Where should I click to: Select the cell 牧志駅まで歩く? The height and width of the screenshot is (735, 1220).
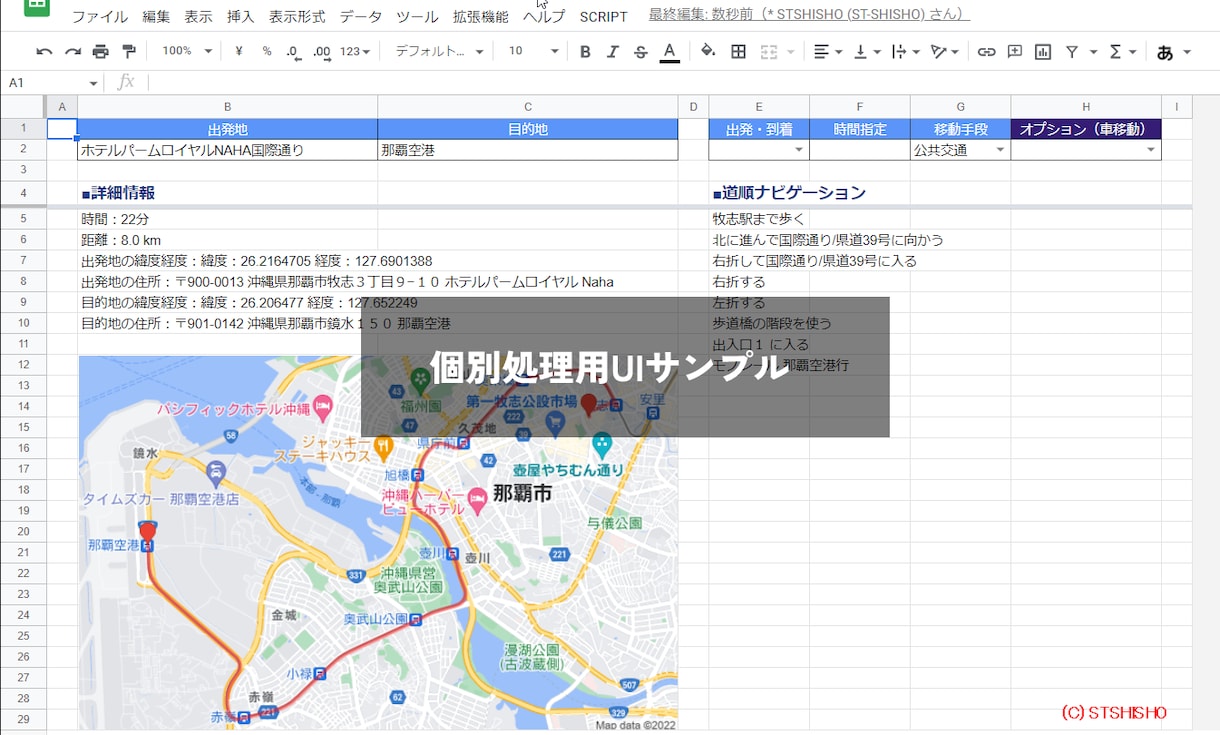pos(759,218)
